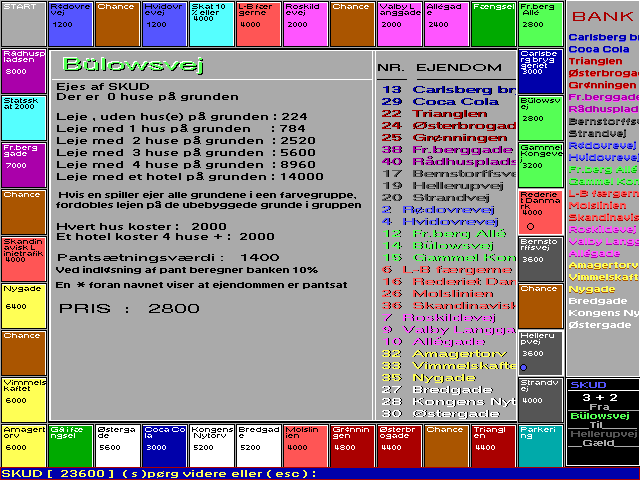Select the Fr.berg Allé 2800 board square
The width and height of the screenshot is (640, 480).
pos(541,24)
